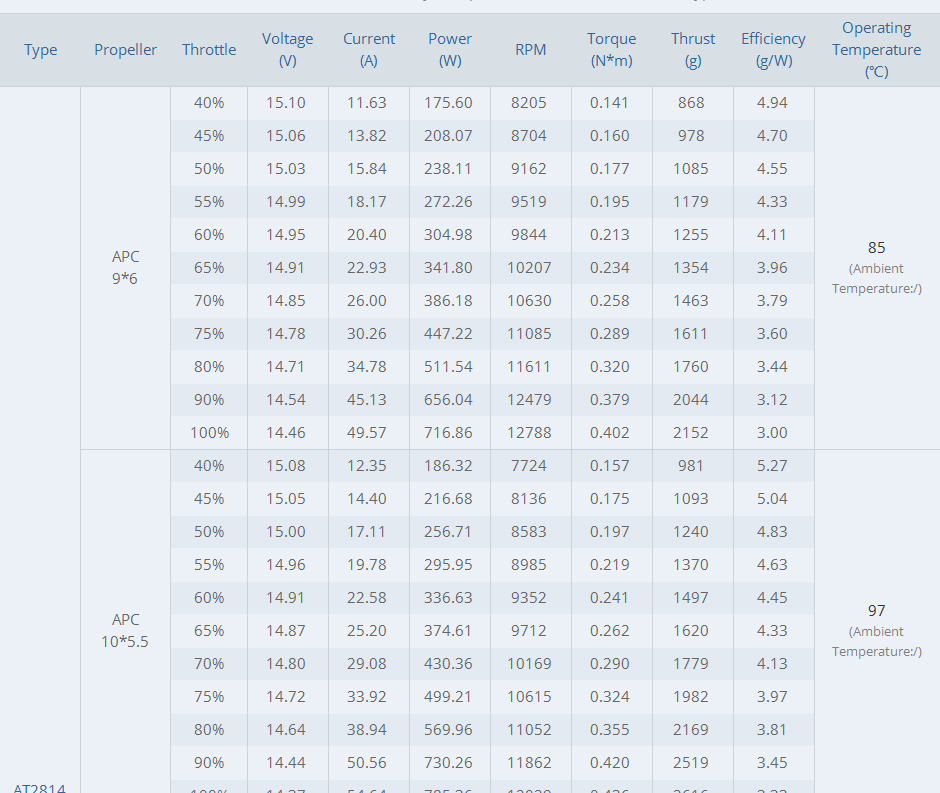The image size is (940, 793).
Task: Click the thrust value 2152
Action: pyautogui.click(x=691, y=433)
